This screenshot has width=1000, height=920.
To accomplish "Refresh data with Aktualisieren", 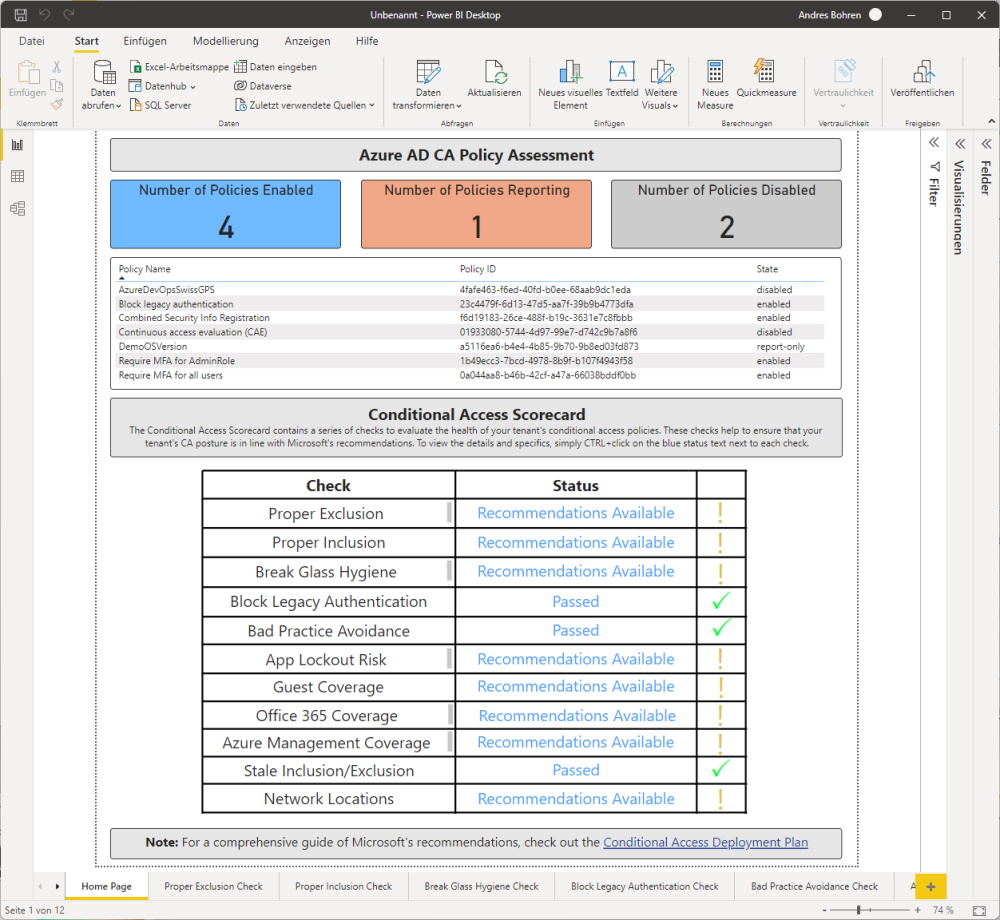I will point(494,80).
